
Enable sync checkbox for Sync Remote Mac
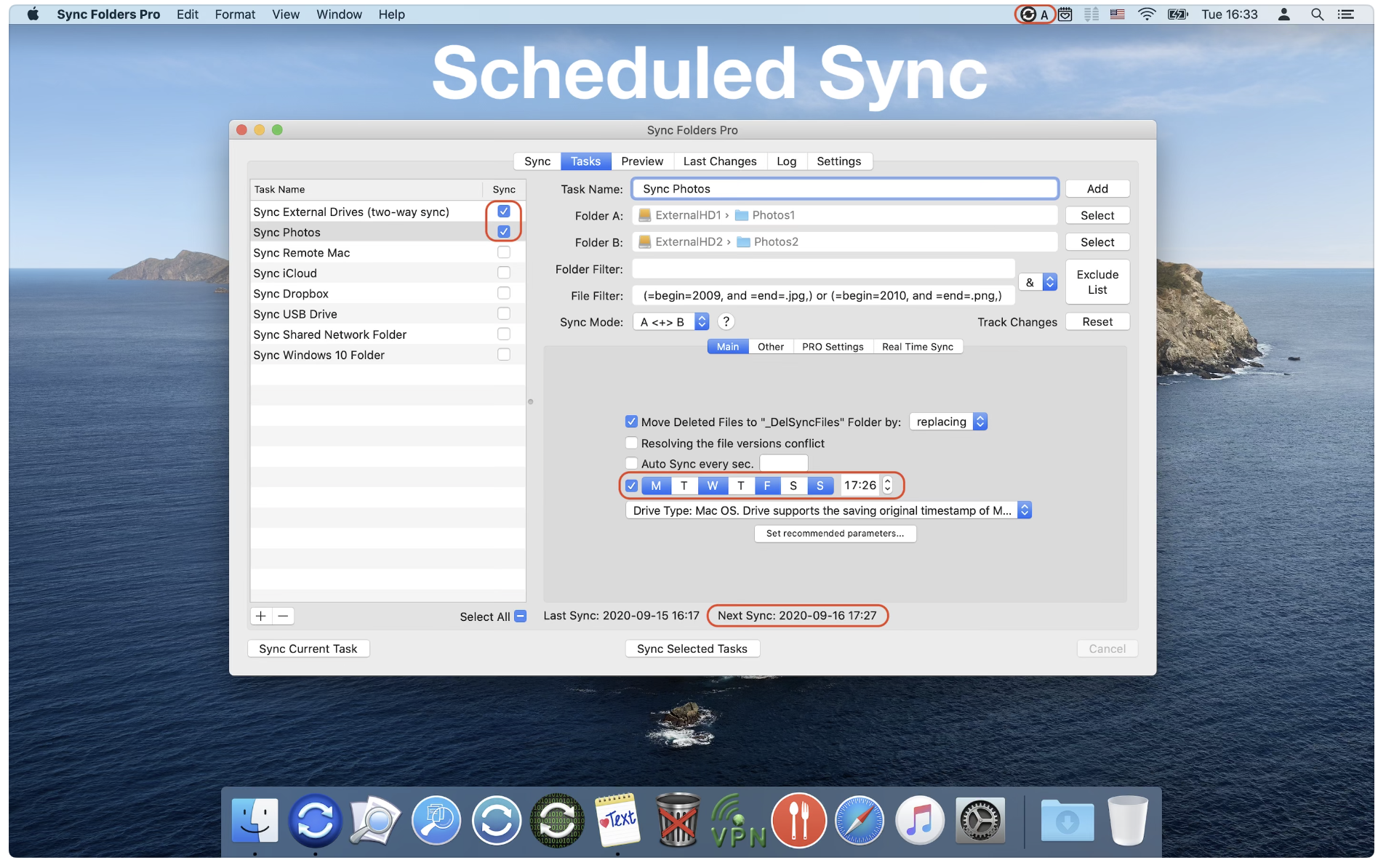(x=503, y=252)
